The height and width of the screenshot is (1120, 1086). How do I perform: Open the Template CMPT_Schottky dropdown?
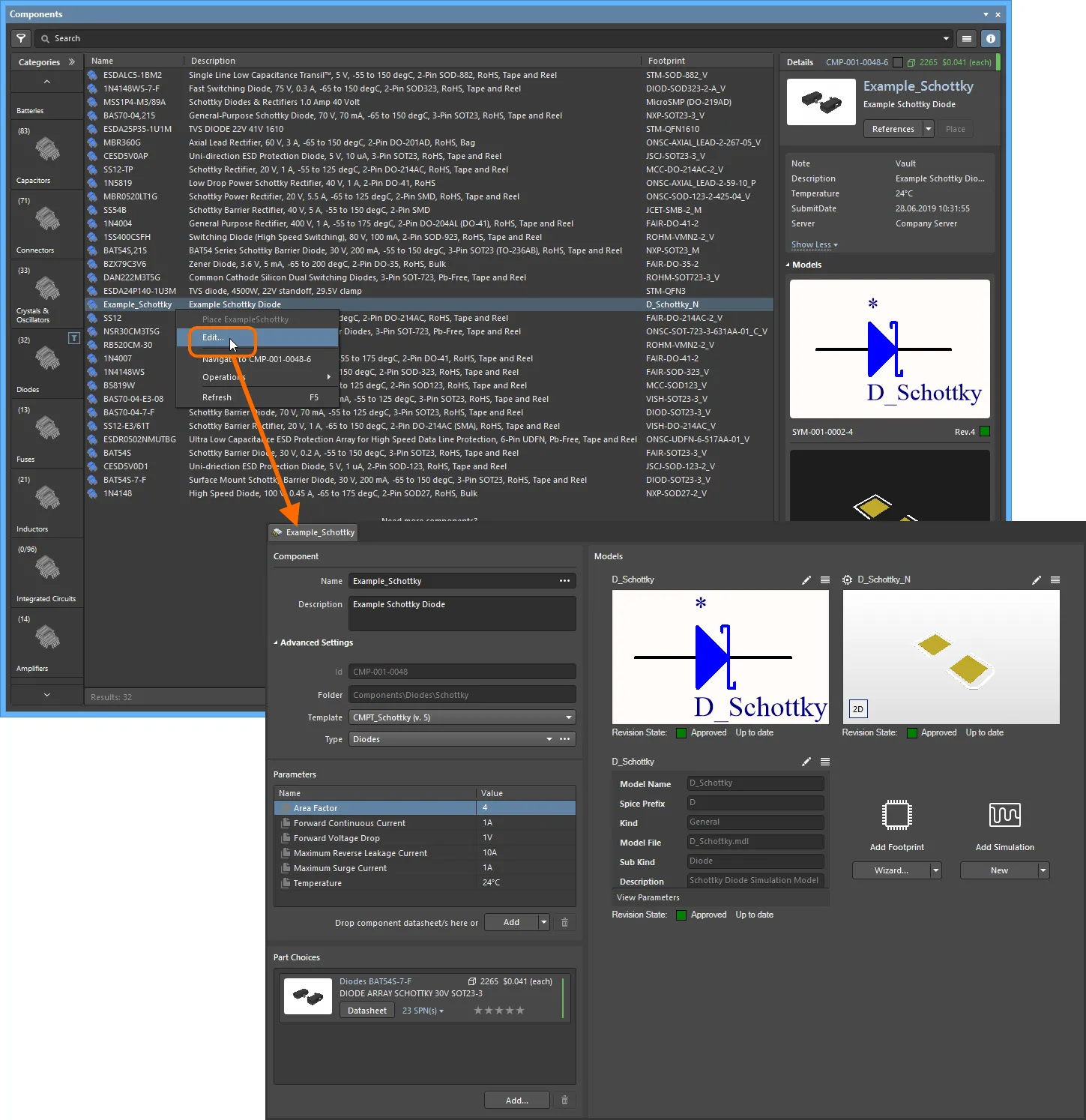[568, 717]
